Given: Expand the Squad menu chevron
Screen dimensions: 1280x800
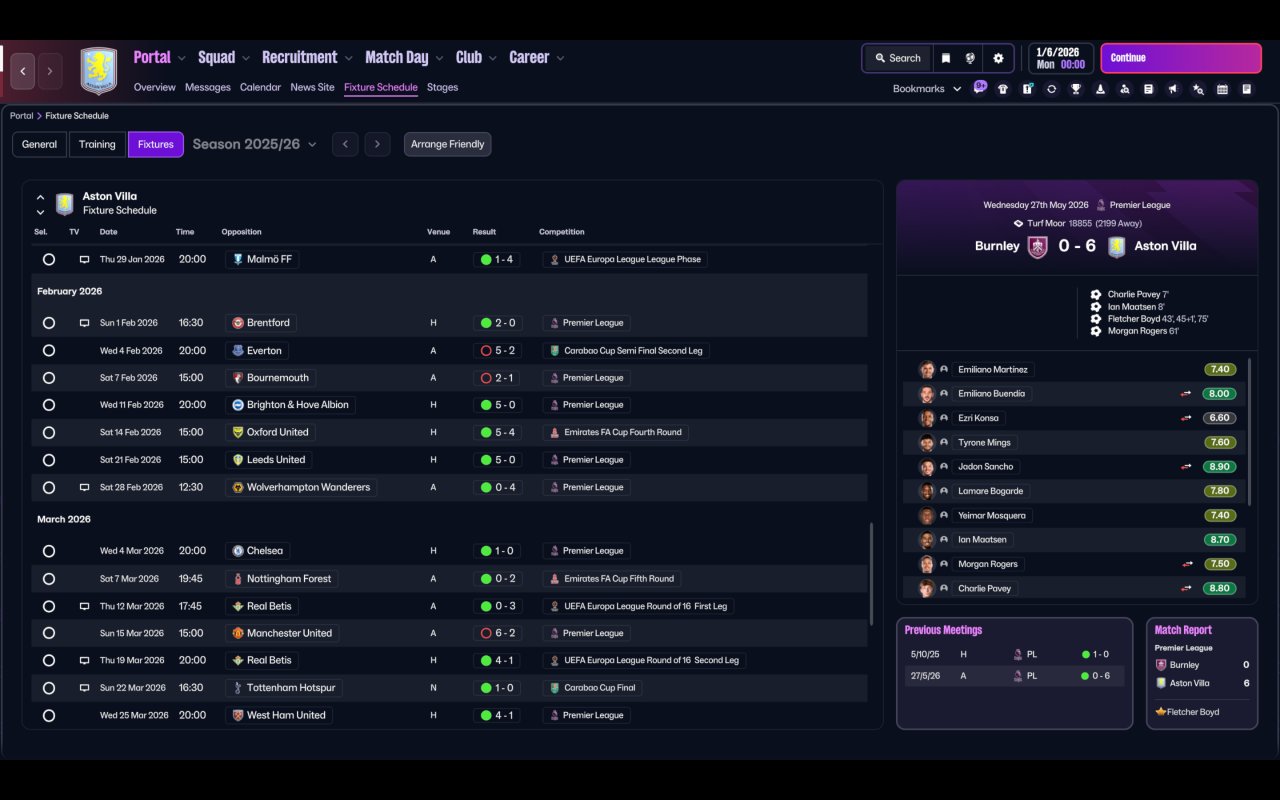Looking at the screenshot, I should (x=246, y=58).
